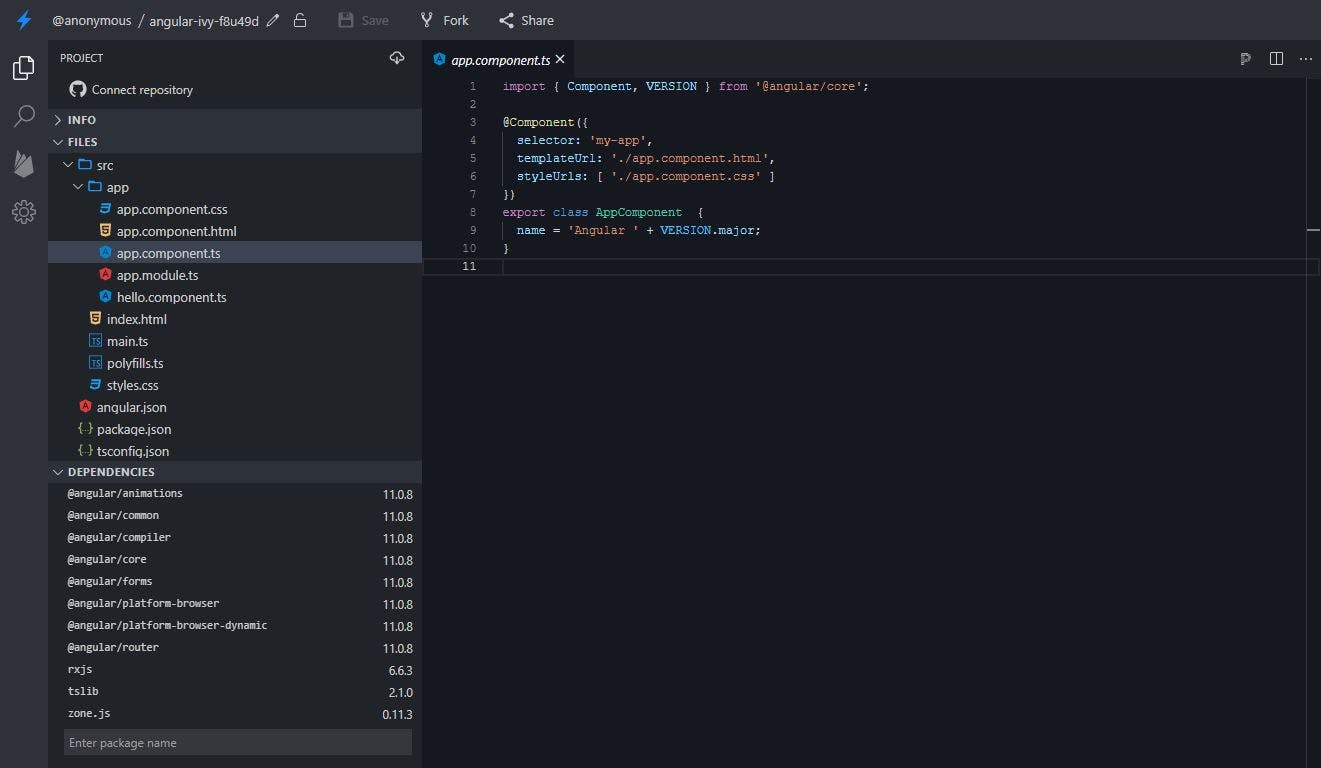The image size is (1321, 768).
Task: Expand the INFO section
Action: point(235,120)
